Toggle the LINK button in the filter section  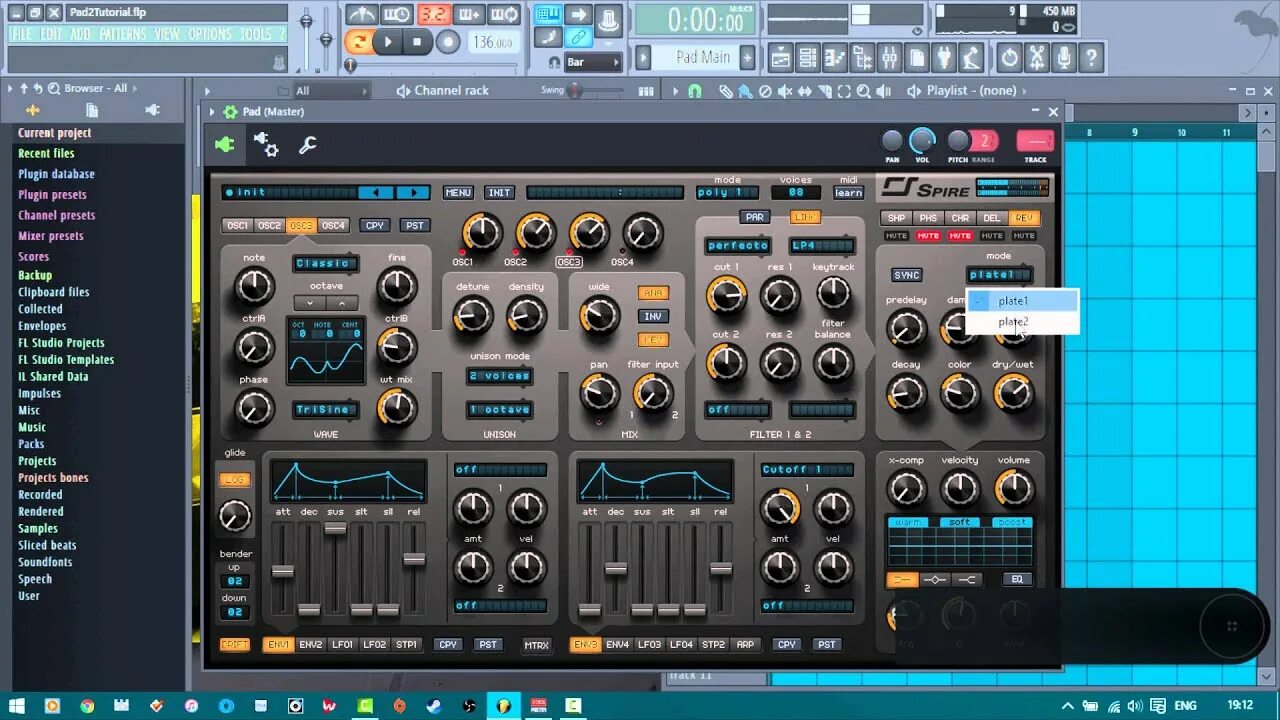click(x=805, y=217)
